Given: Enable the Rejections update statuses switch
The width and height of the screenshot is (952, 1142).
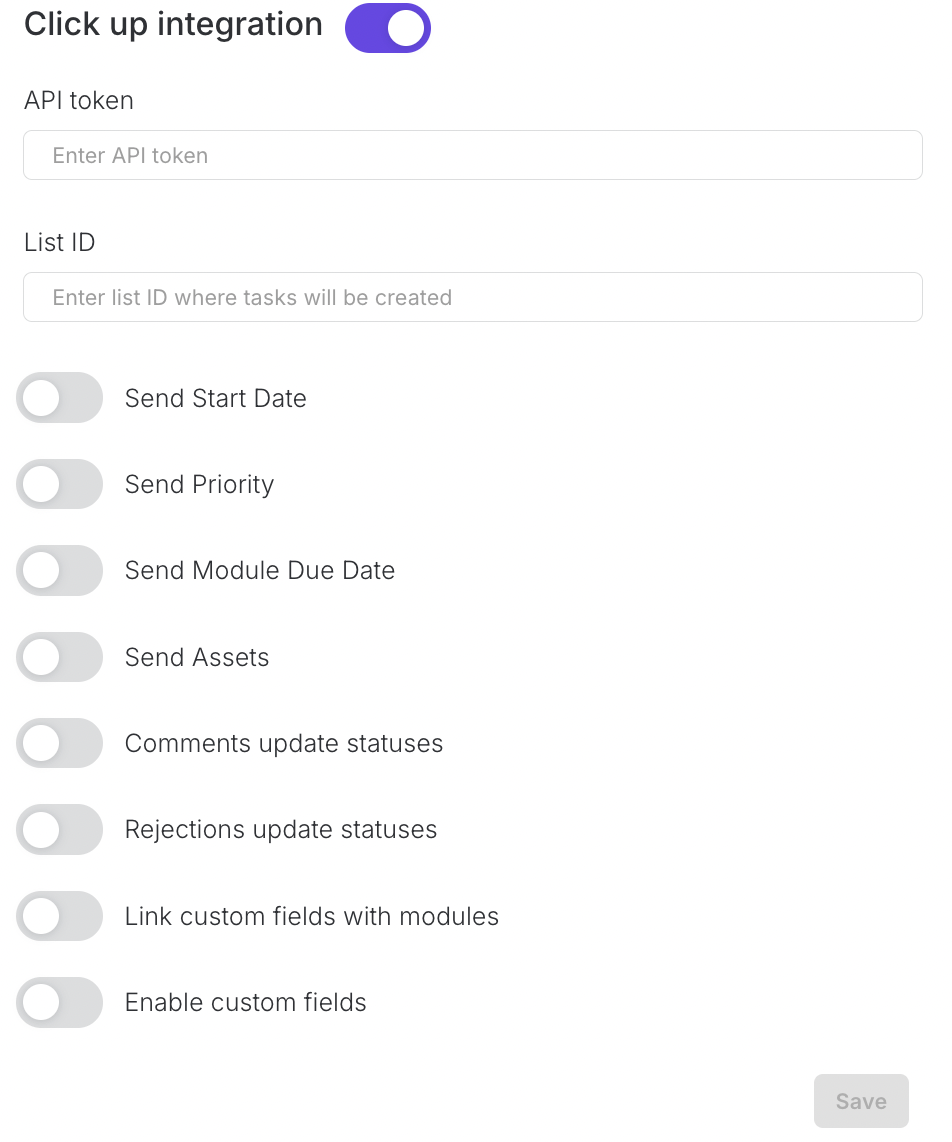Looking at the screenshot, I should 60,830.
